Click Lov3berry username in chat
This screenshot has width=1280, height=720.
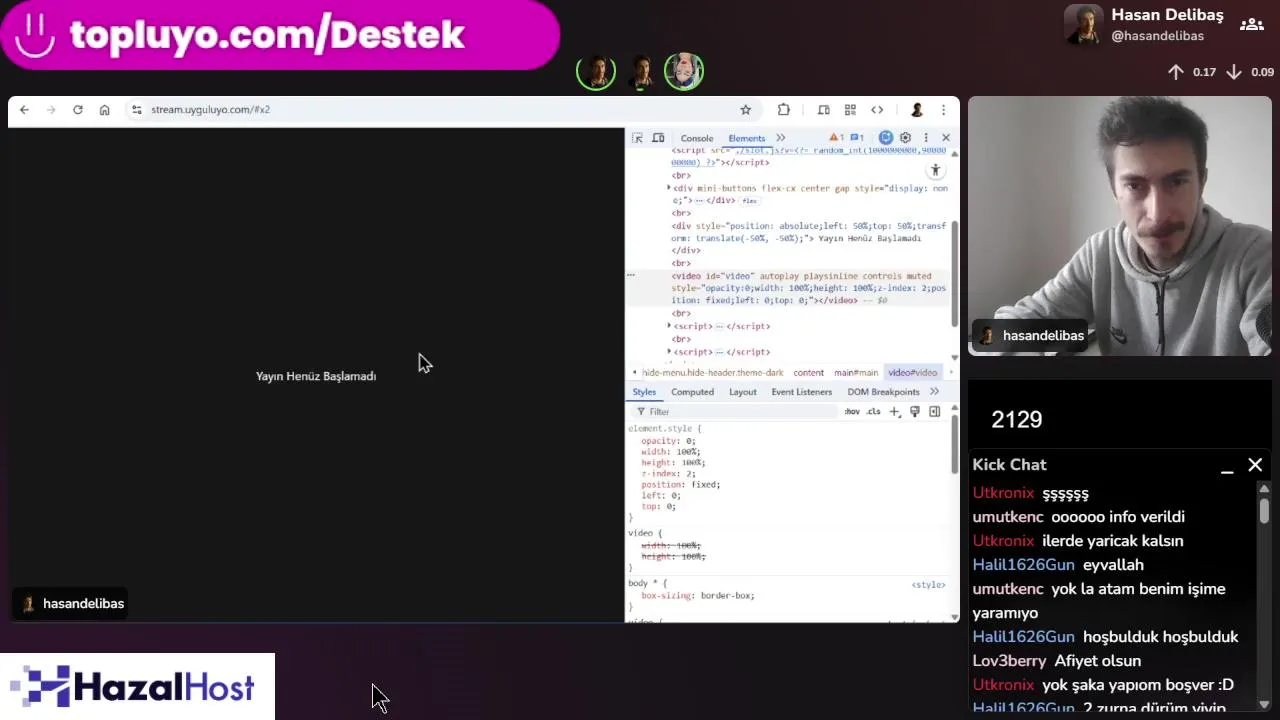pyautogui.click(x=1009, y=661)
